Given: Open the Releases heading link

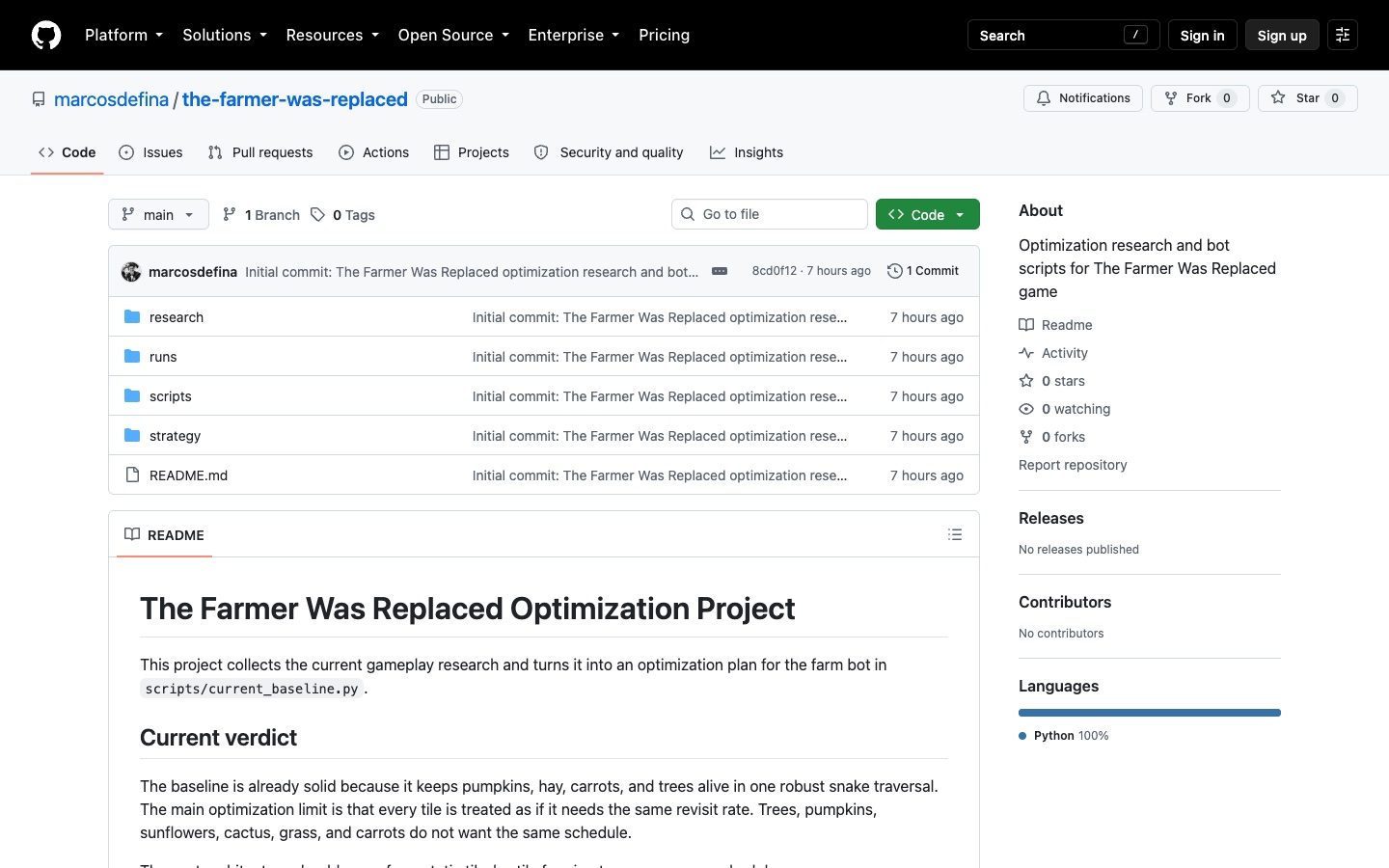Looking at the screenshot, I should (1051, 518).
